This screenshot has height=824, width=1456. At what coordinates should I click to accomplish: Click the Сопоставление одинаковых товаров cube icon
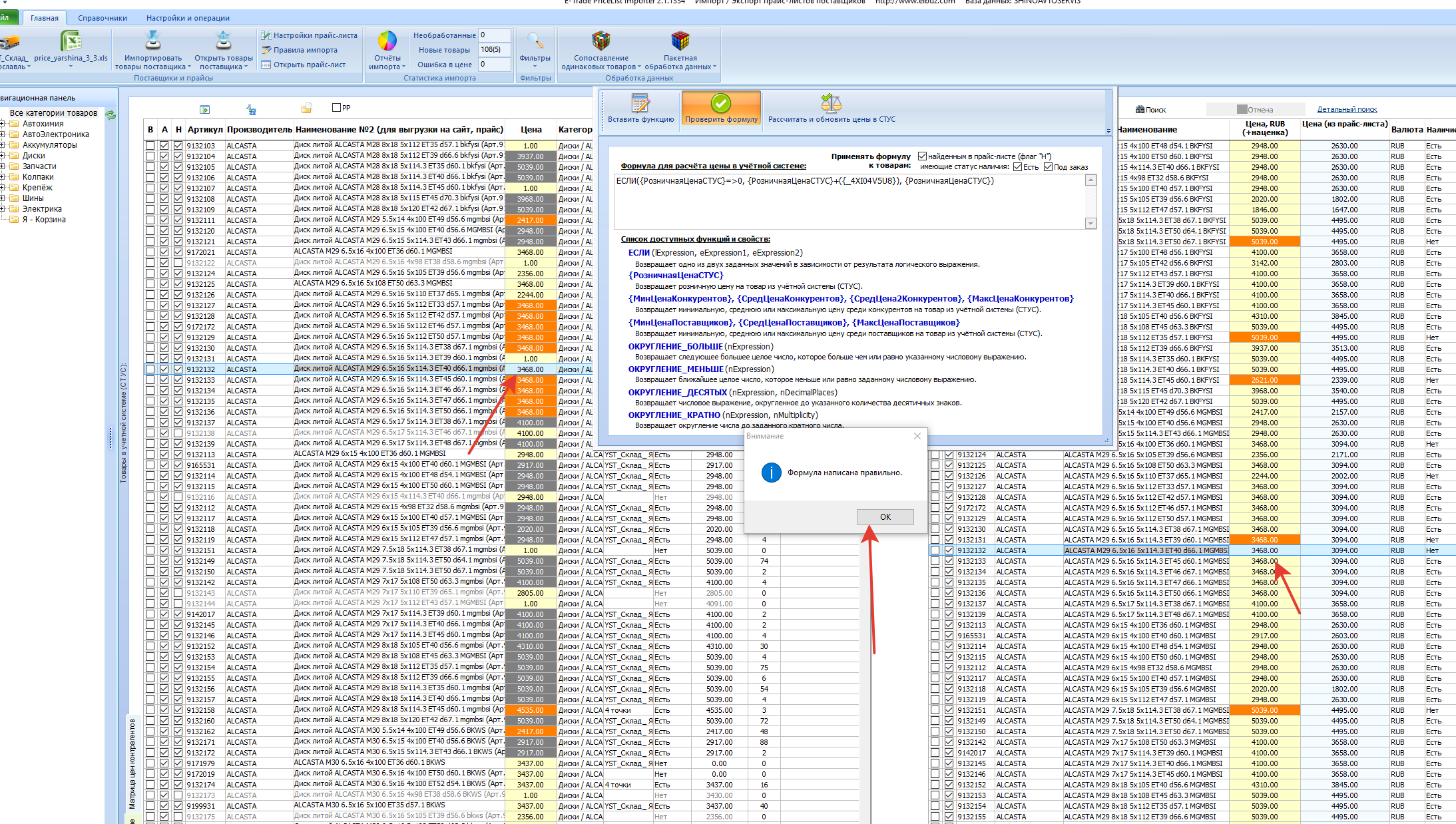click(601, 41)
